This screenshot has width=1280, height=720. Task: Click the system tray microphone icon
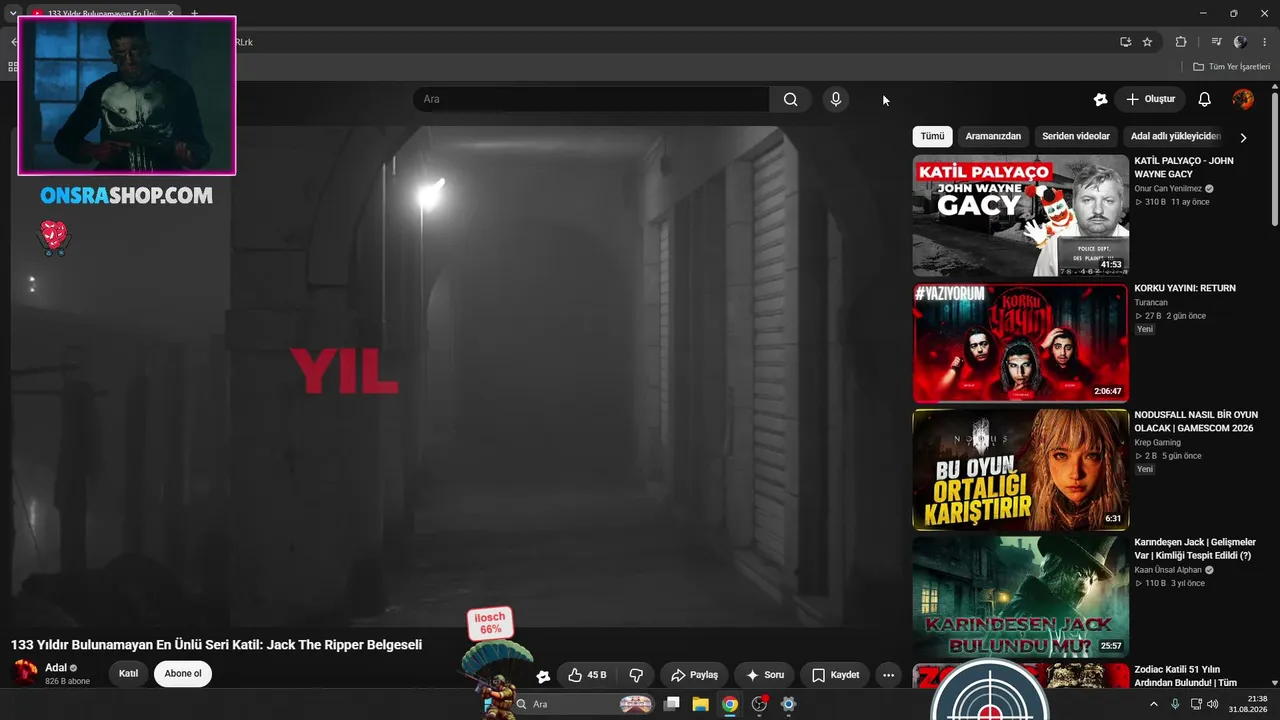coord(1175,704)
